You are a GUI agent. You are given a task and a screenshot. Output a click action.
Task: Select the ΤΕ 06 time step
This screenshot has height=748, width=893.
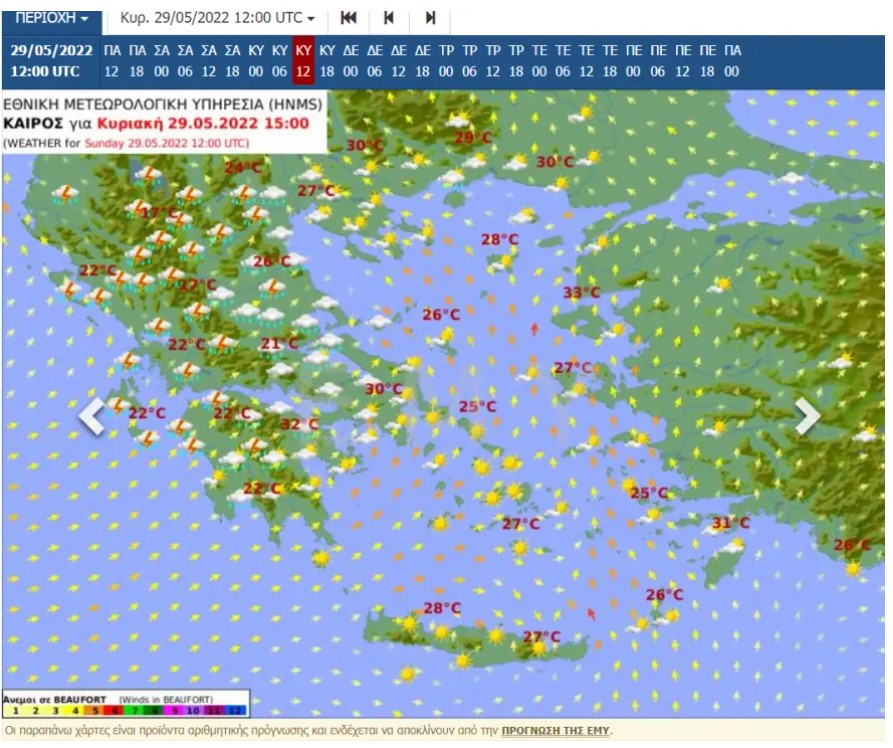click(563, 61)
